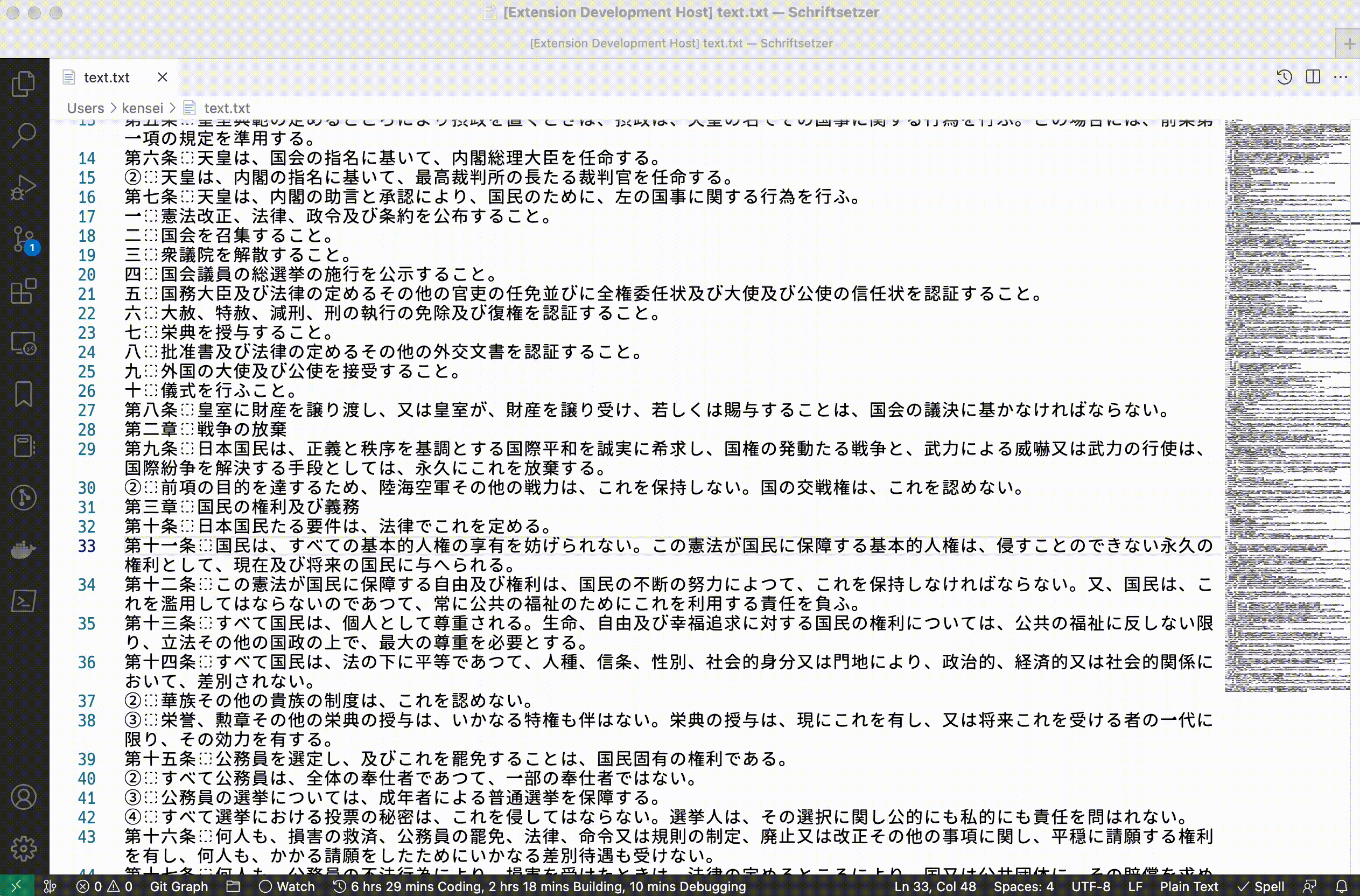1360x896 pixels.
Task: Open the editor More Actions menu
Action: coord(1341,77)
